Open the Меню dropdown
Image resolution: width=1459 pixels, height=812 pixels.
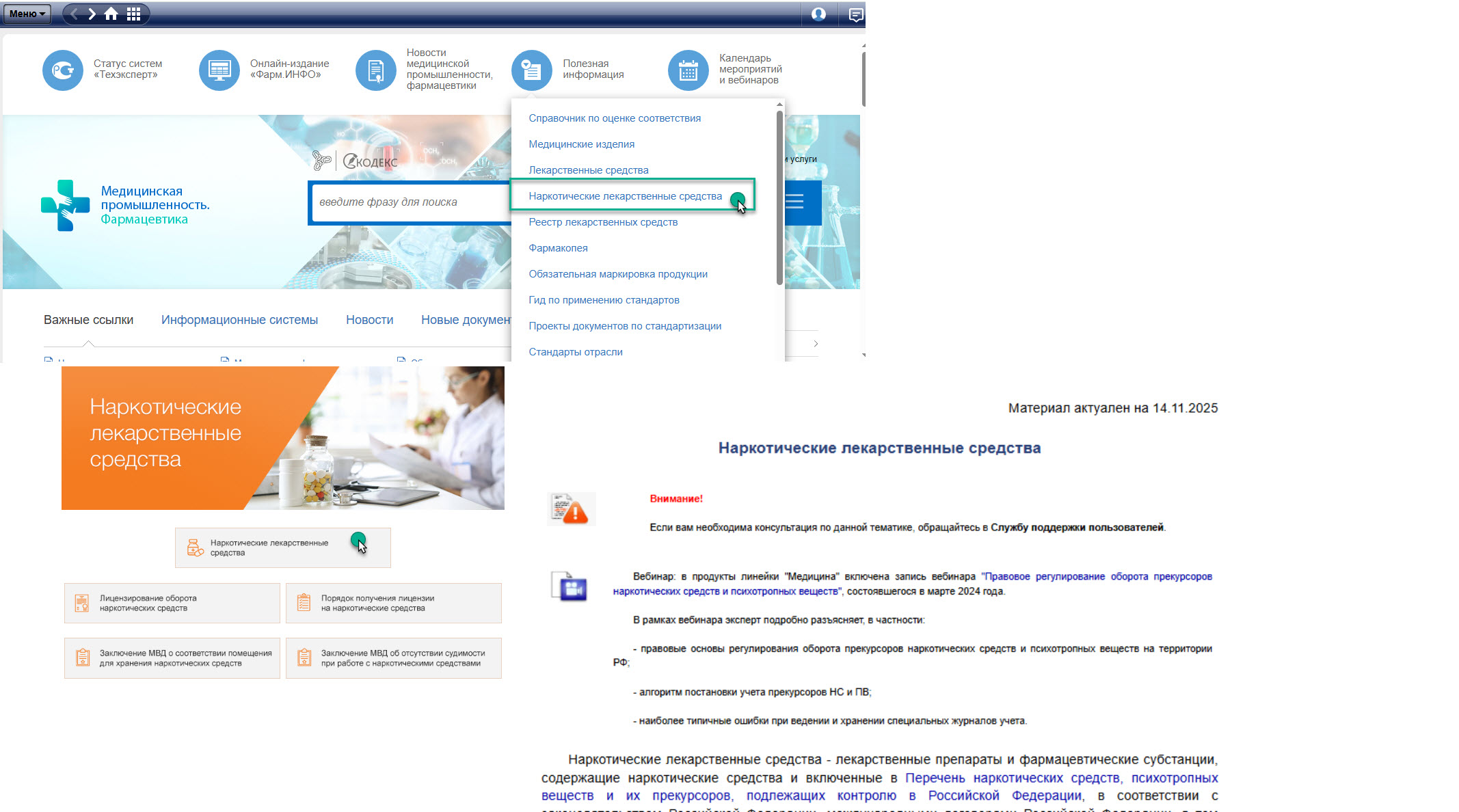pos(27,14)
